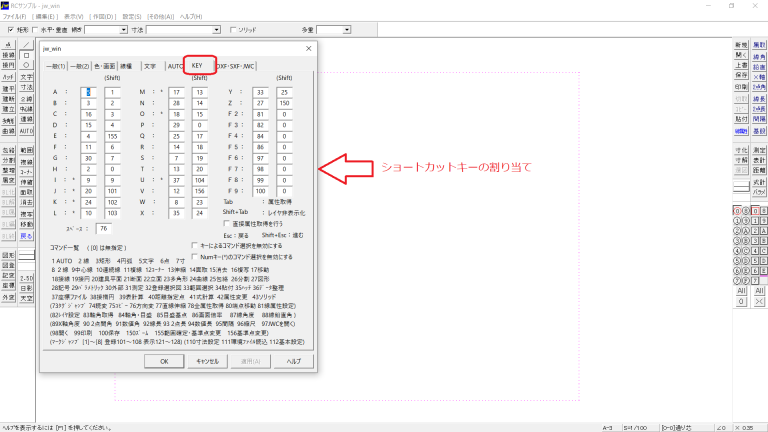The image size is (768, 432).
Task: Select the rectangle tool icon
Action: pos(28,55)
